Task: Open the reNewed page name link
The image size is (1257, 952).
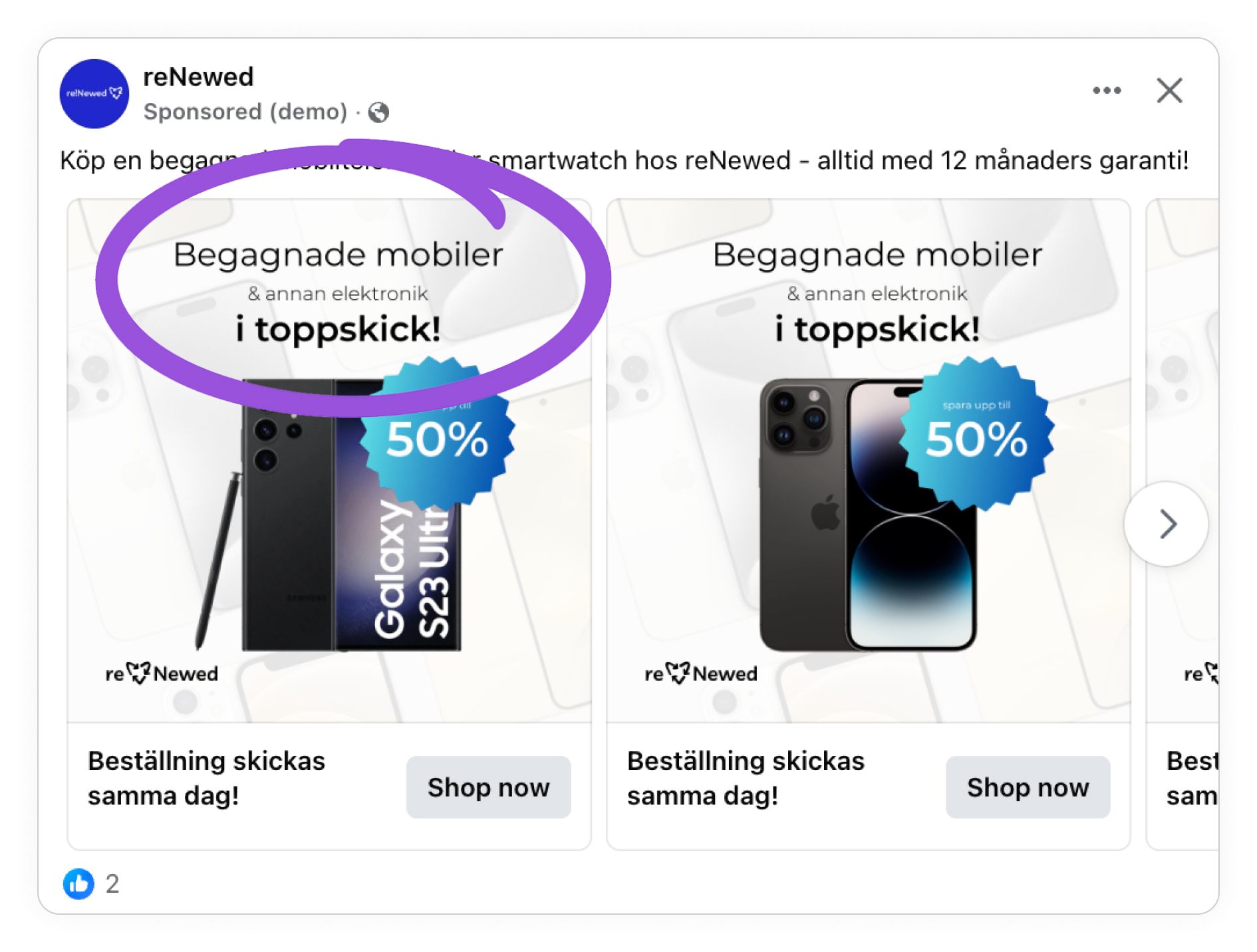Action: 198,76
